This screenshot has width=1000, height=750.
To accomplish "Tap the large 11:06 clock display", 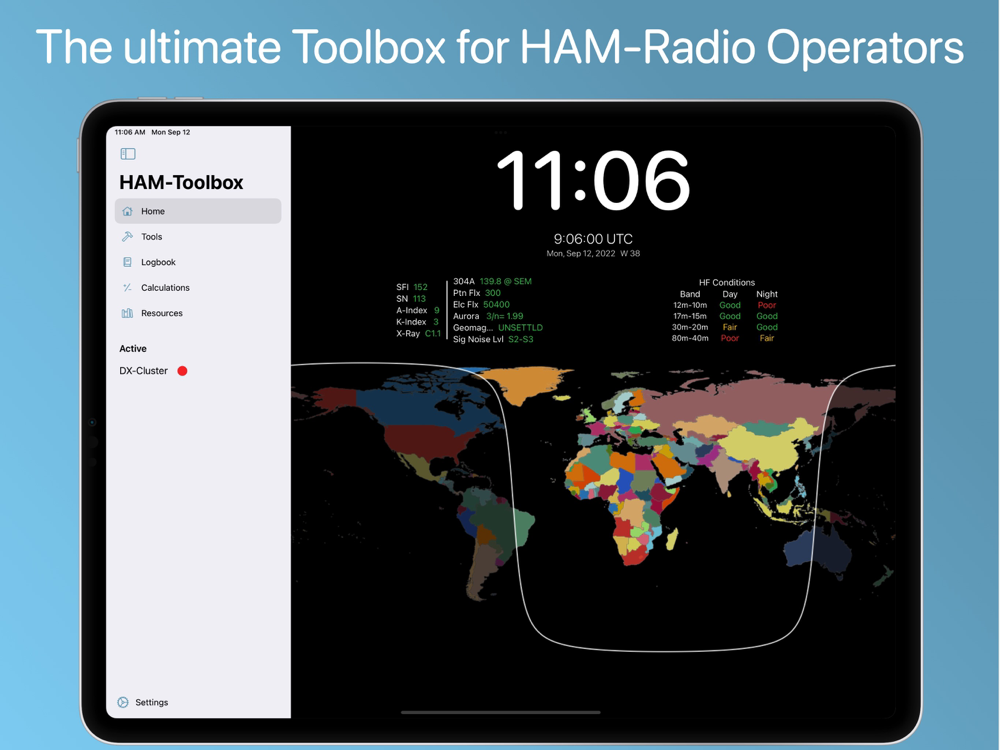I will tap(593, 181).
